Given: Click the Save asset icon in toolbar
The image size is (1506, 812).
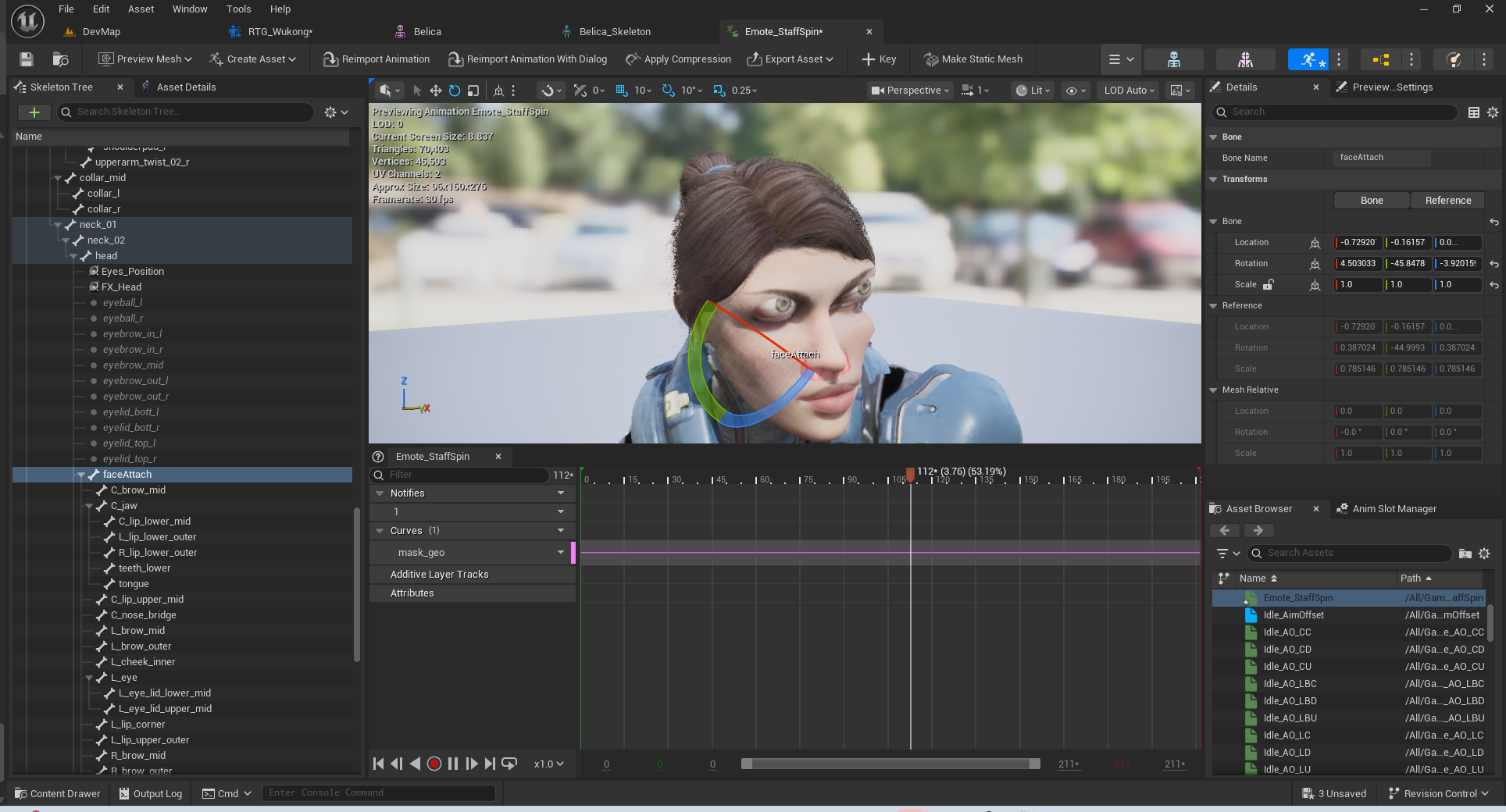Looking at the screenshot, I should click(x=27, y=59).
